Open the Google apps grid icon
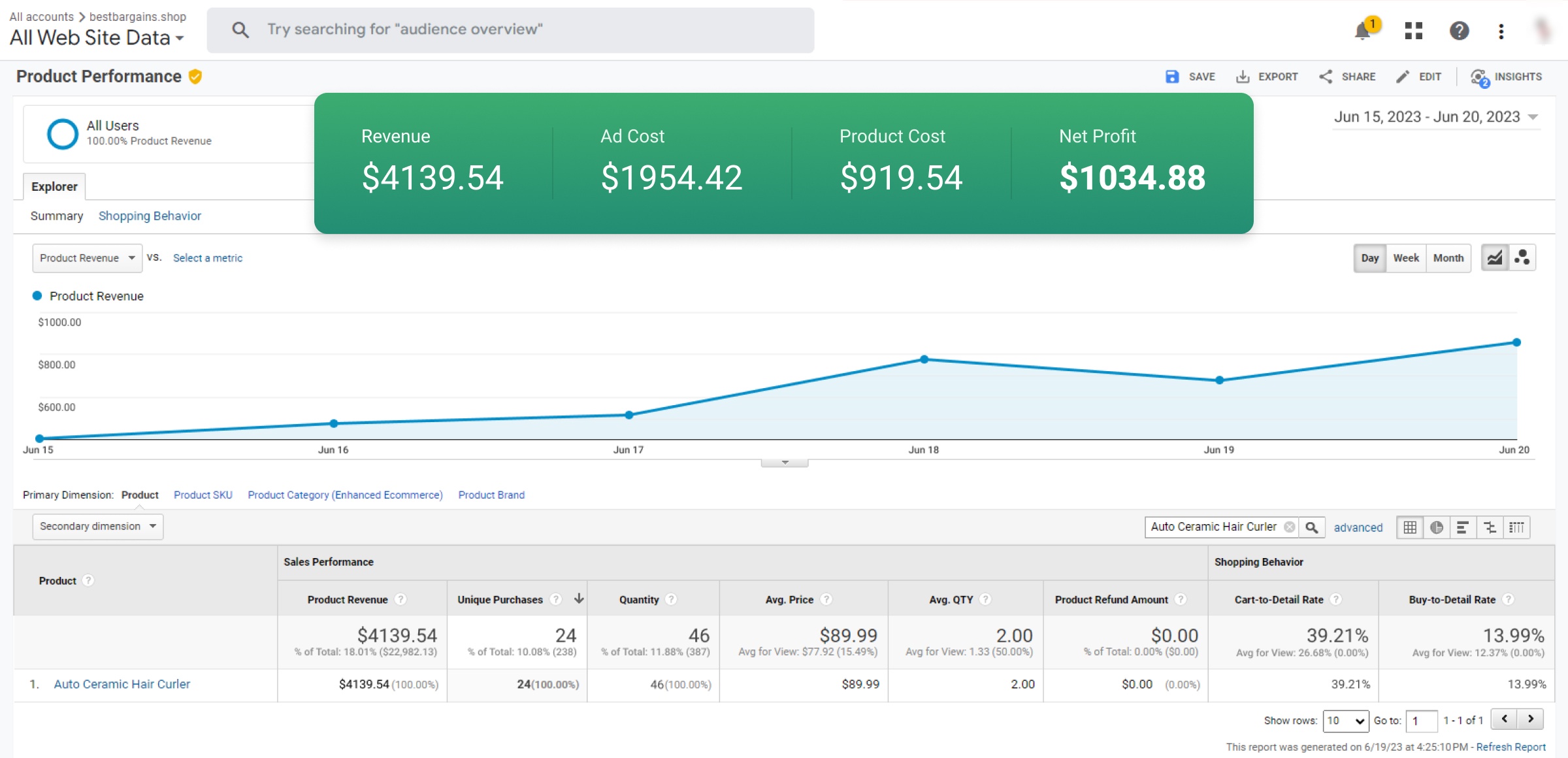The width and height of the screenshot is (1568, 758). coord(1413,31)
